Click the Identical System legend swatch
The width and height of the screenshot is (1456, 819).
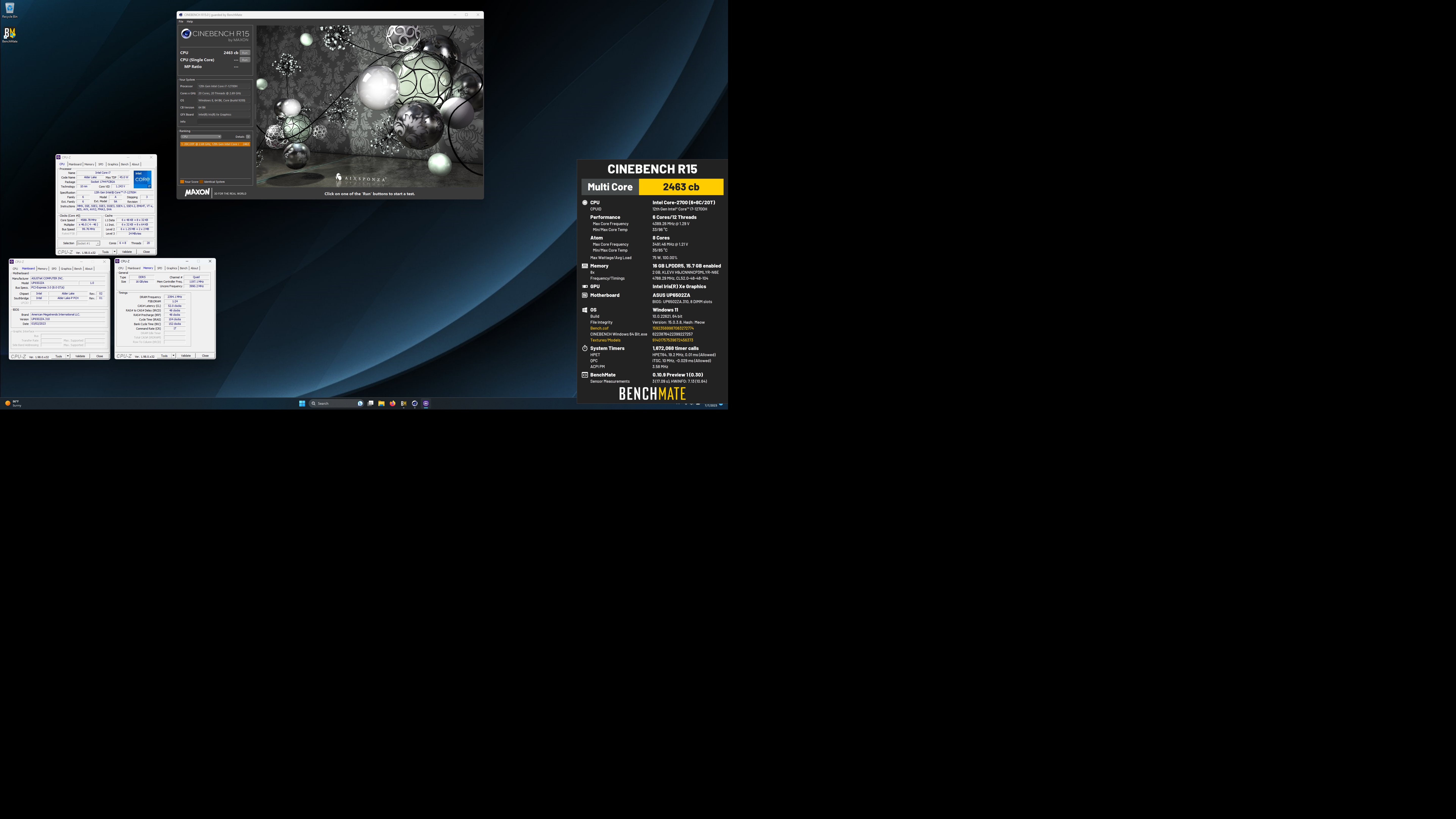coord(201,182)
